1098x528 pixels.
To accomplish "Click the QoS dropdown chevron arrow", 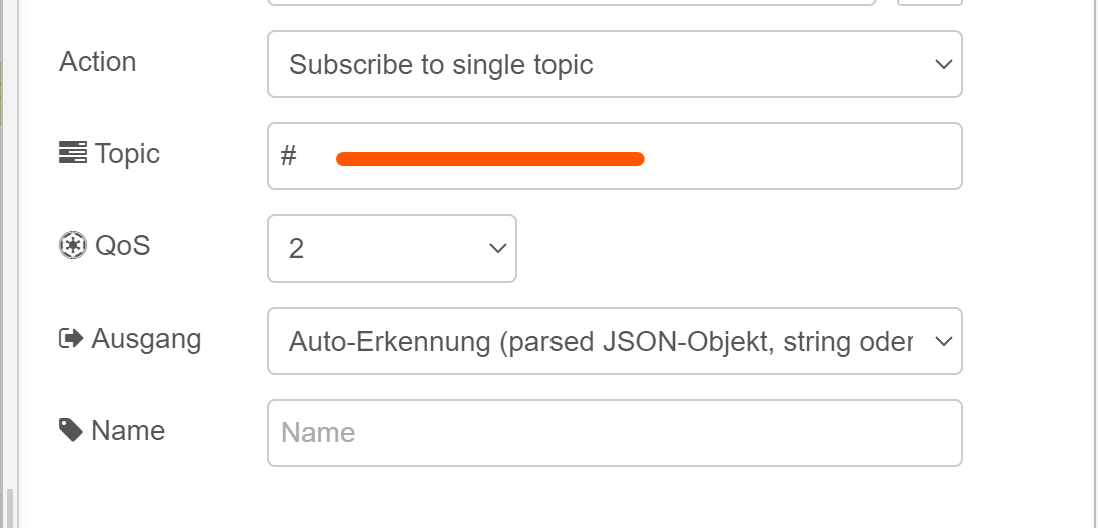I will [498, 249].
